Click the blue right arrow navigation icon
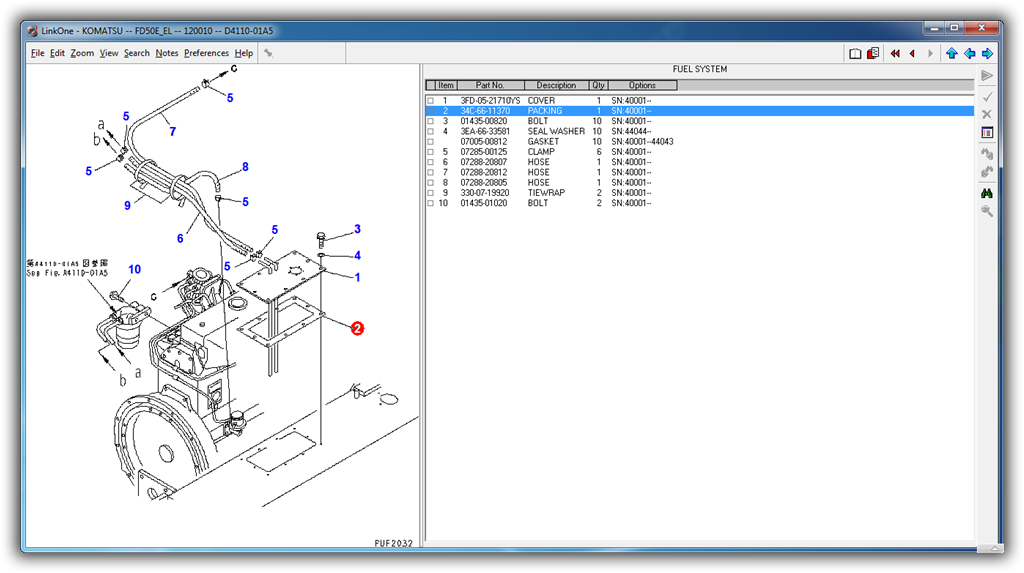The image size is (1024, 573). [x=987, y=54]
